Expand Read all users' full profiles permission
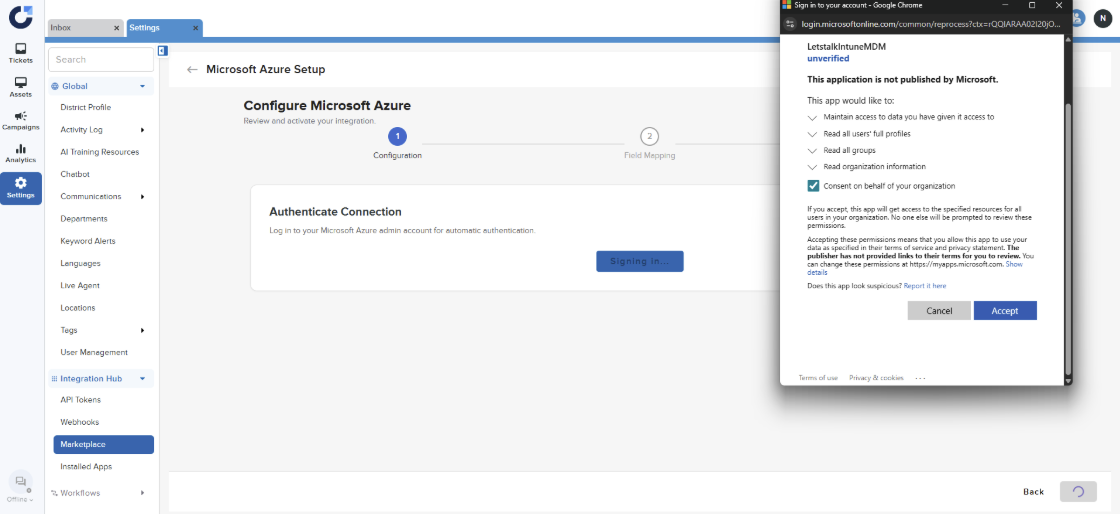The height and width of the screenshot is (514, 1120). click(x=812, y=134)
